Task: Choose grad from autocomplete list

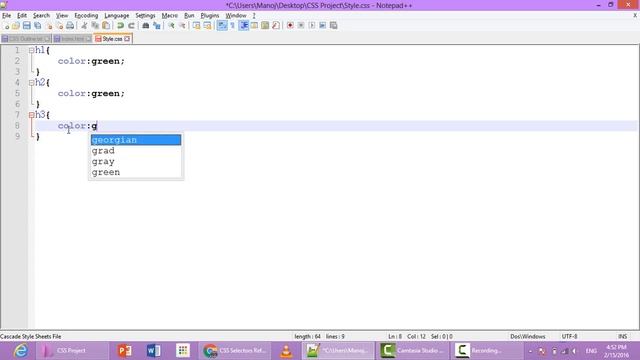Action: pyautogui.click(x=136, y=151)
